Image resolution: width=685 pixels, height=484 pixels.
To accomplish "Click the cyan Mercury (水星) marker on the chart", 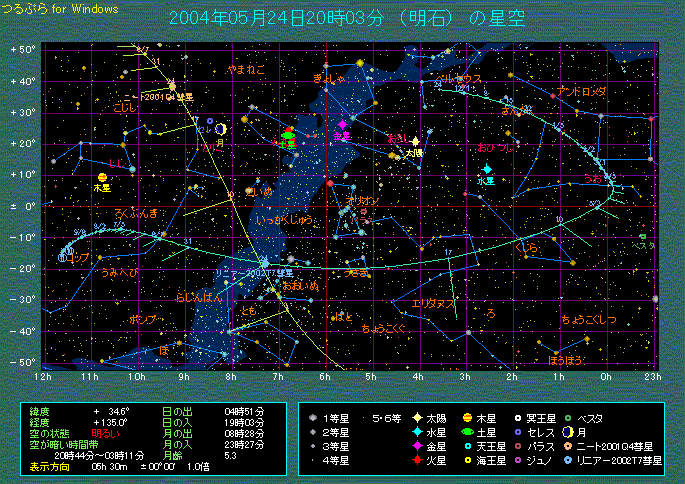I will click(487, 170).
